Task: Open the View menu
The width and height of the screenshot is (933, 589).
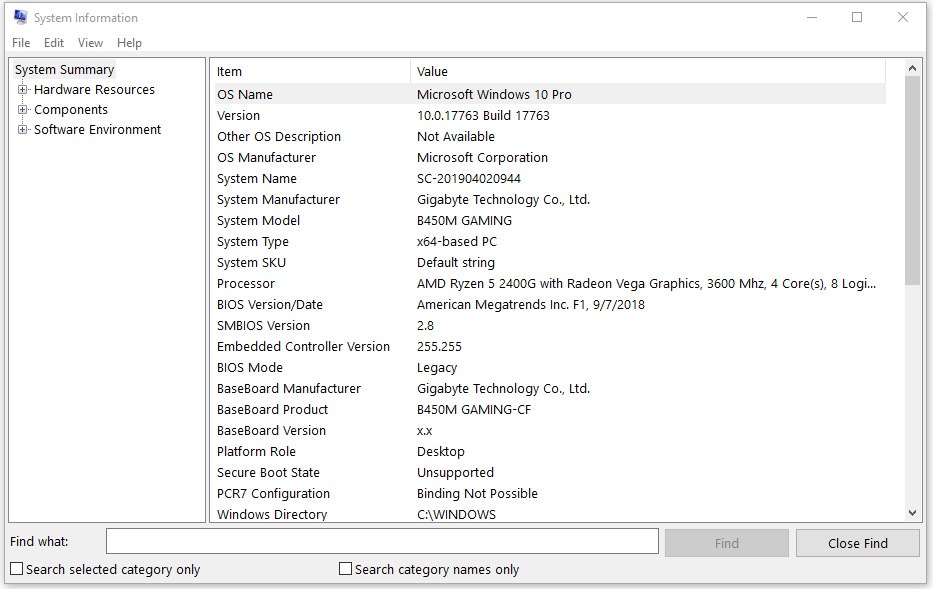Action: [x=90, y=43]
